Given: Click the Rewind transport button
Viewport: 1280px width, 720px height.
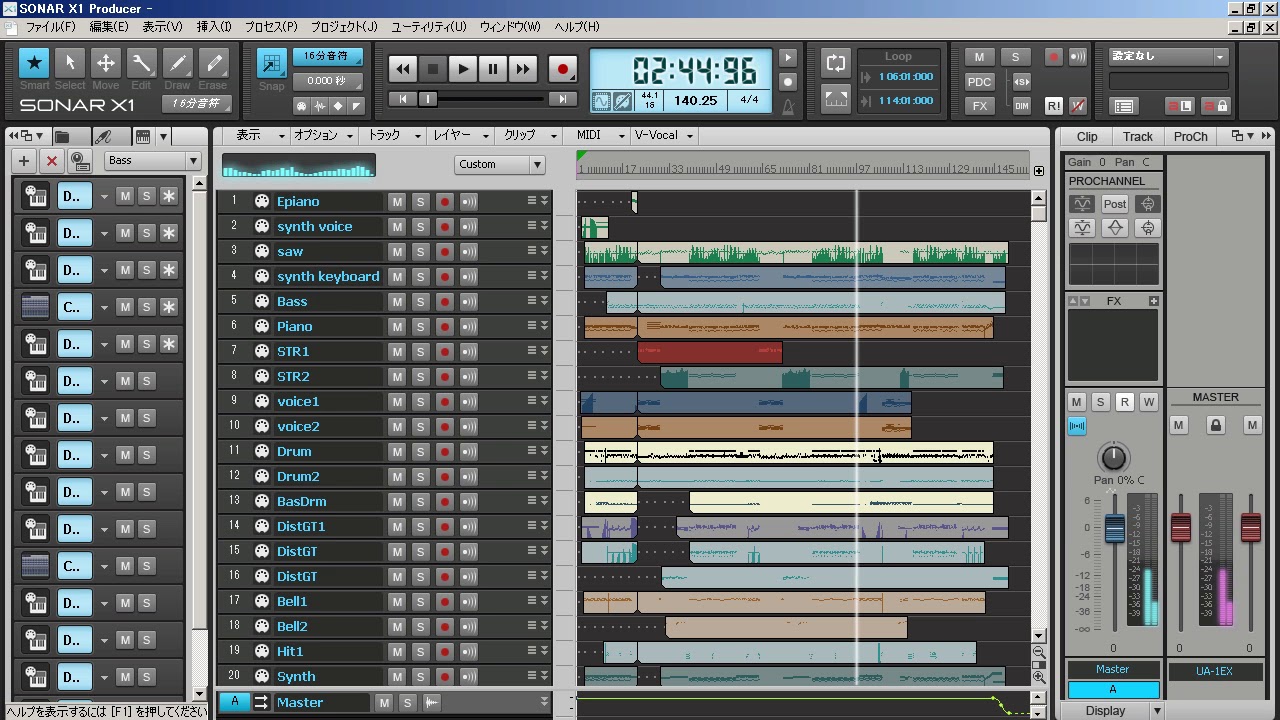Looking at the screenshot, I should coord(403,69).
